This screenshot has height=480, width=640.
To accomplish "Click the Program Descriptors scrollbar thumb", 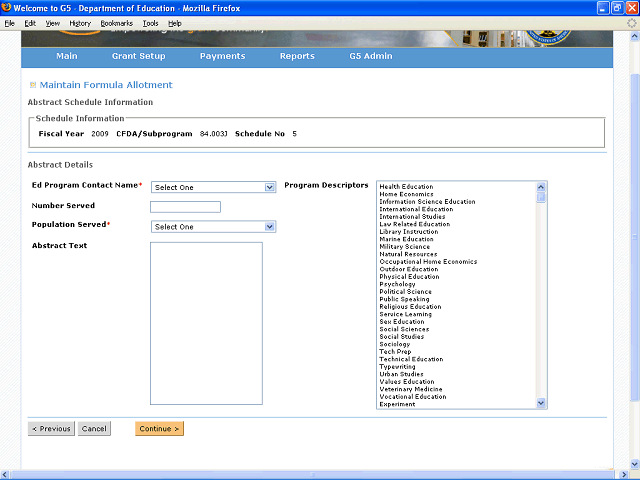I will pos(541,198).
